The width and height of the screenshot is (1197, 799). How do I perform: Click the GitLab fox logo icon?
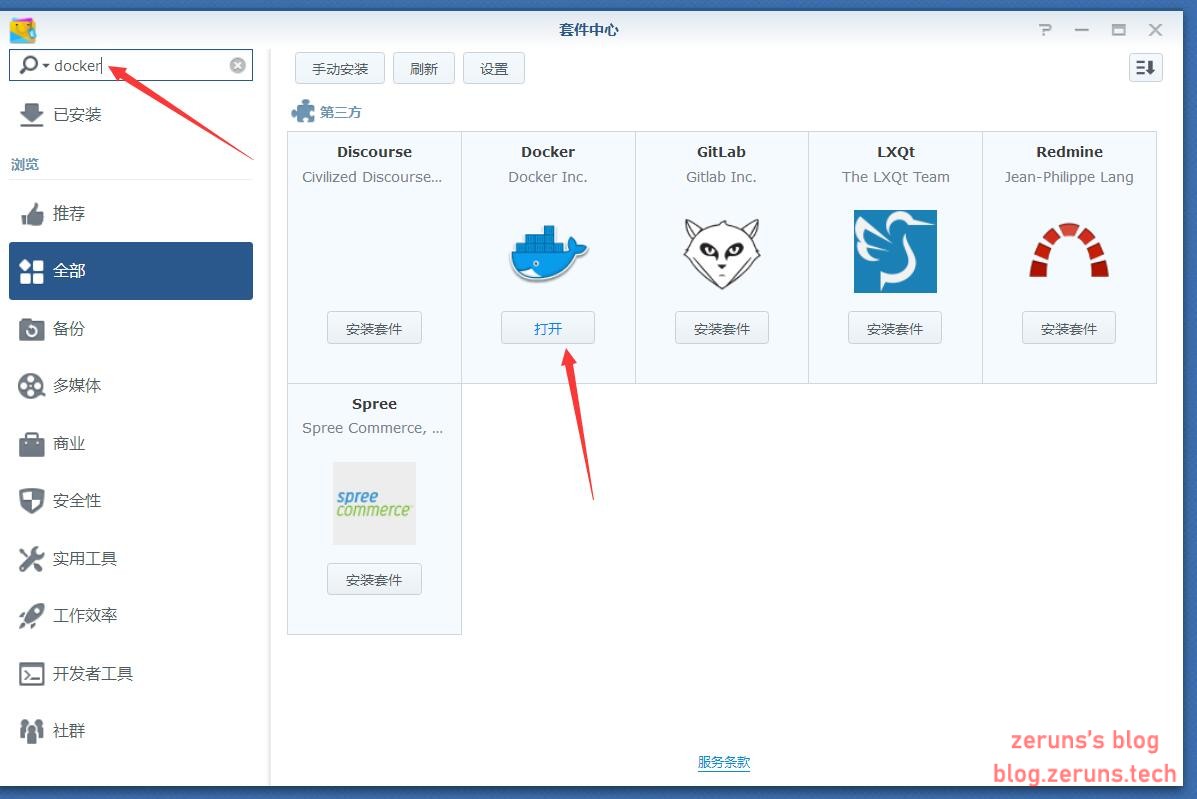[721, 251]
